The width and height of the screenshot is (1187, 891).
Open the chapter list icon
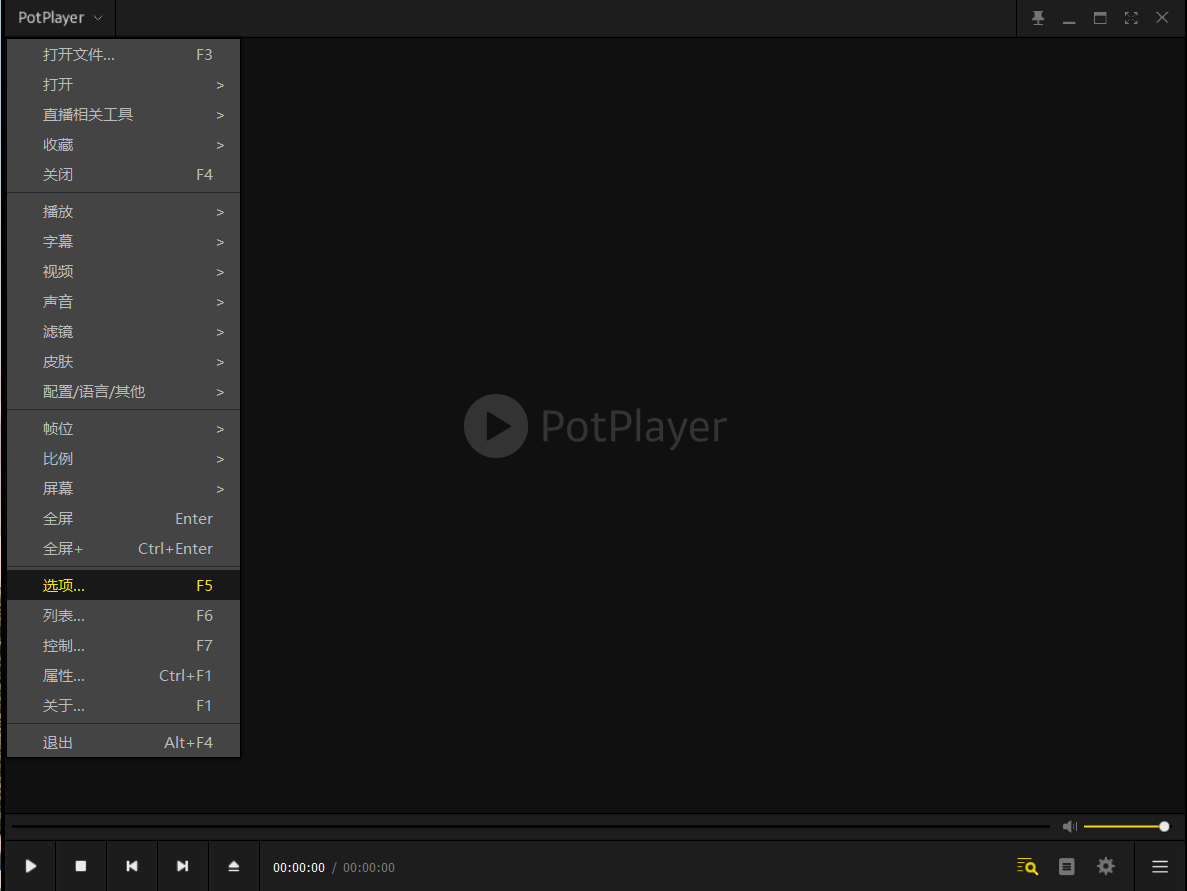[1067, 866]
